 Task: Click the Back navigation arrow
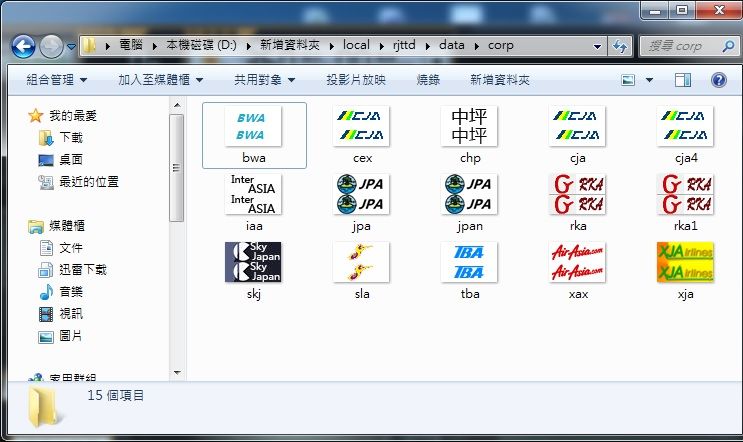pos(23,46)
